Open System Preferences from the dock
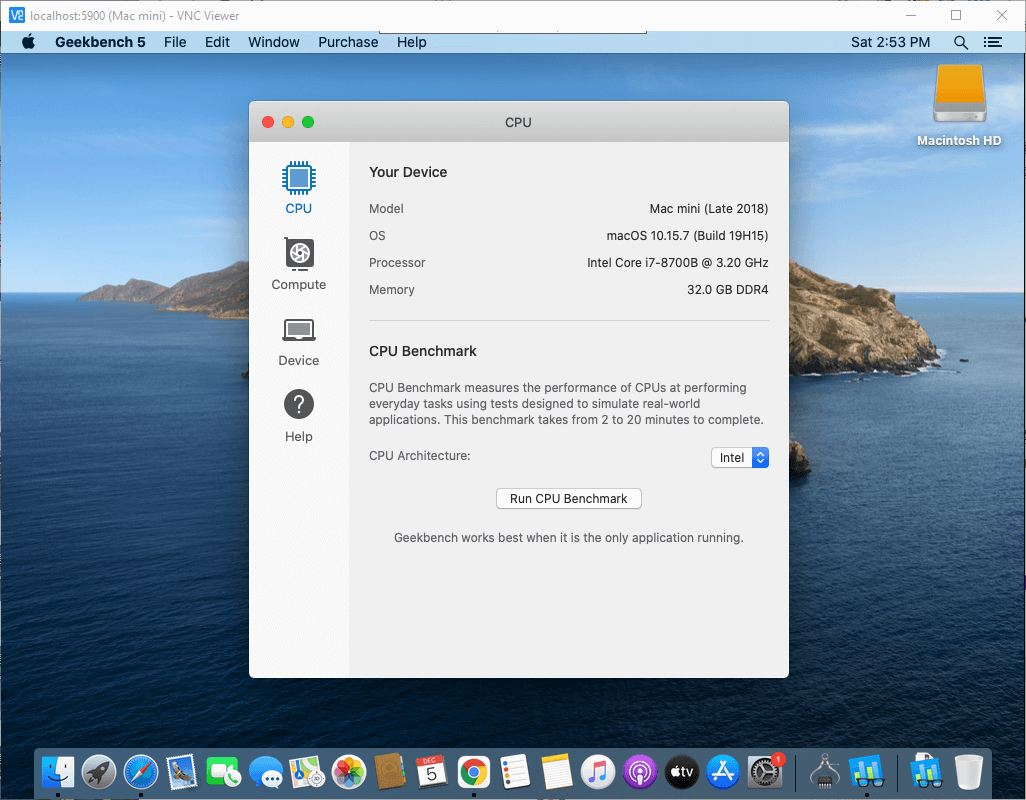 764,771
